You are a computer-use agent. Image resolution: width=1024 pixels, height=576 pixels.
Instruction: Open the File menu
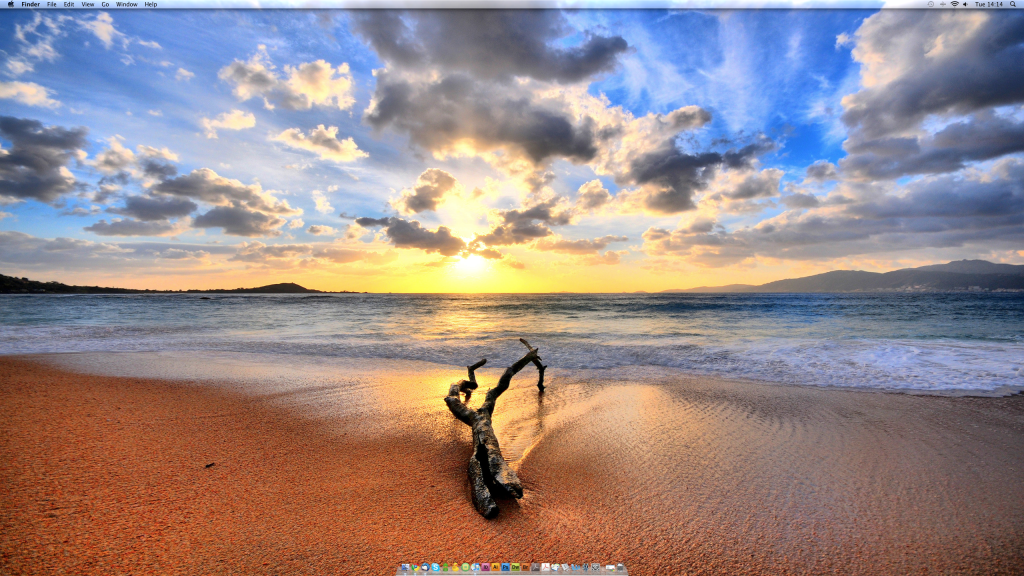pyautogui.click(x=52, y=4)
